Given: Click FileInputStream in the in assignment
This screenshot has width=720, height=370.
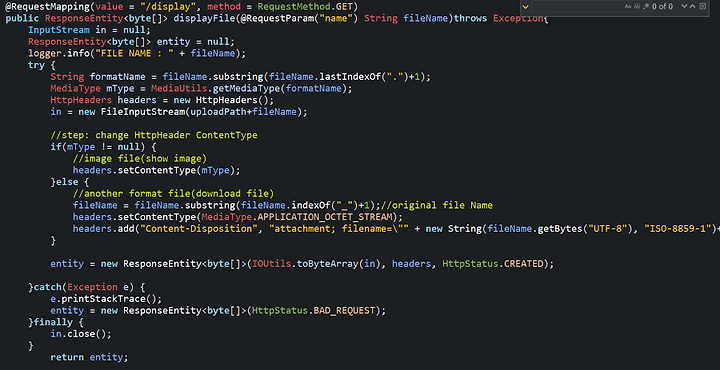Looking at the screenshot, I should [143, 112].
